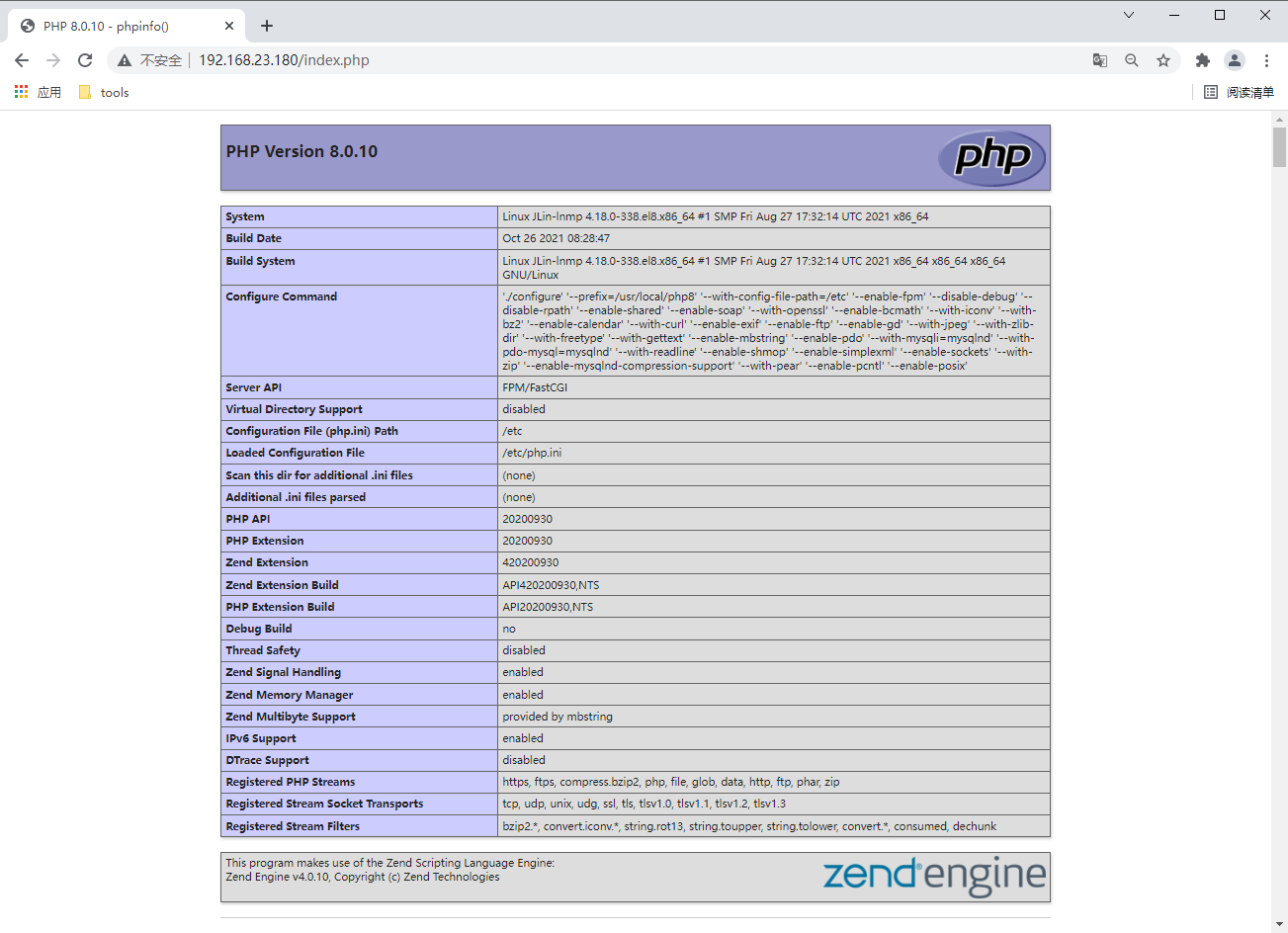Click the 'Build Date' row label
1288x933 pixels.
tap(254, 238)
